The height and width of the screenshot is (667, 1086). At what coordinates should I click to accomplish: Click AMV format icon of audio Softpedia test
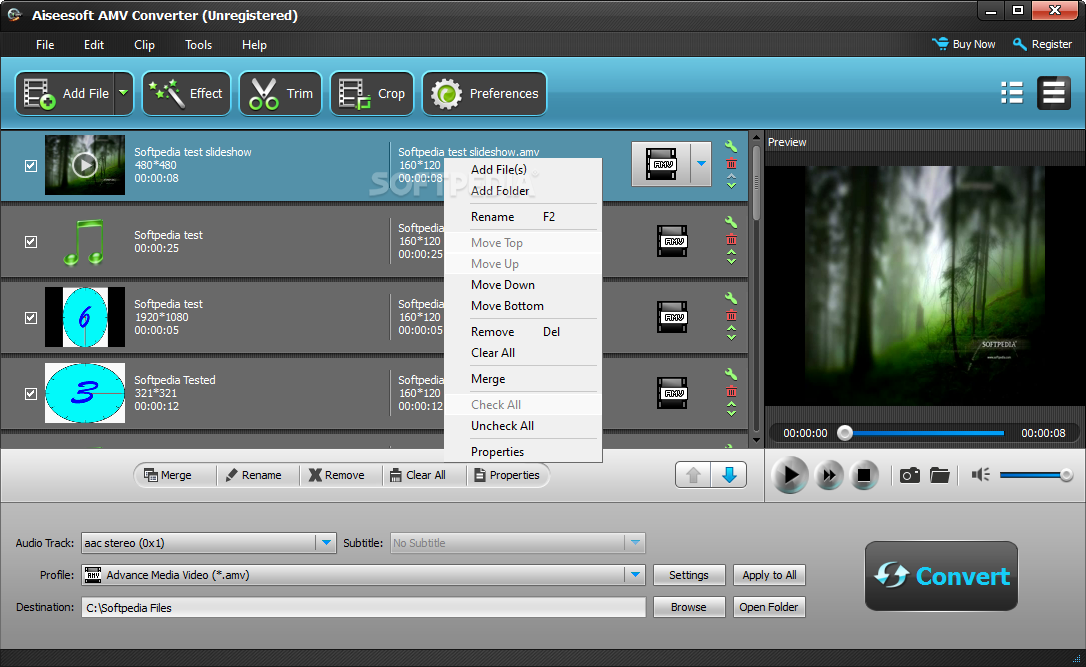pyautogui.click(x=673, y=241)
